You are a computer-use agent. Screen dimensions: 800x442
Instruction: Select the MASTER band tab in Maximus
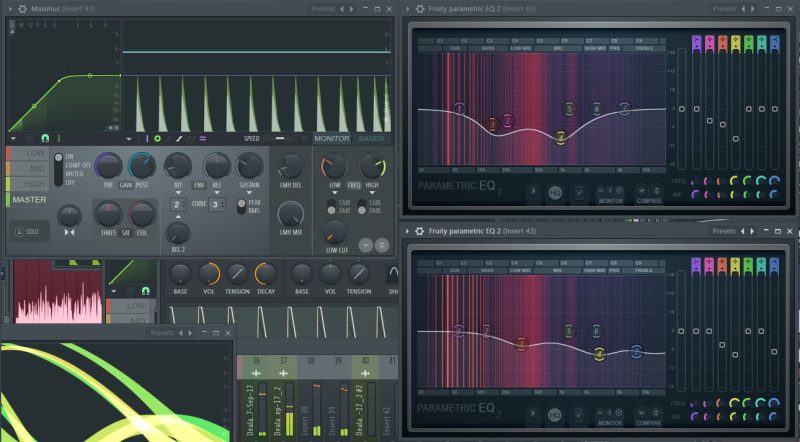coord(28,200)
